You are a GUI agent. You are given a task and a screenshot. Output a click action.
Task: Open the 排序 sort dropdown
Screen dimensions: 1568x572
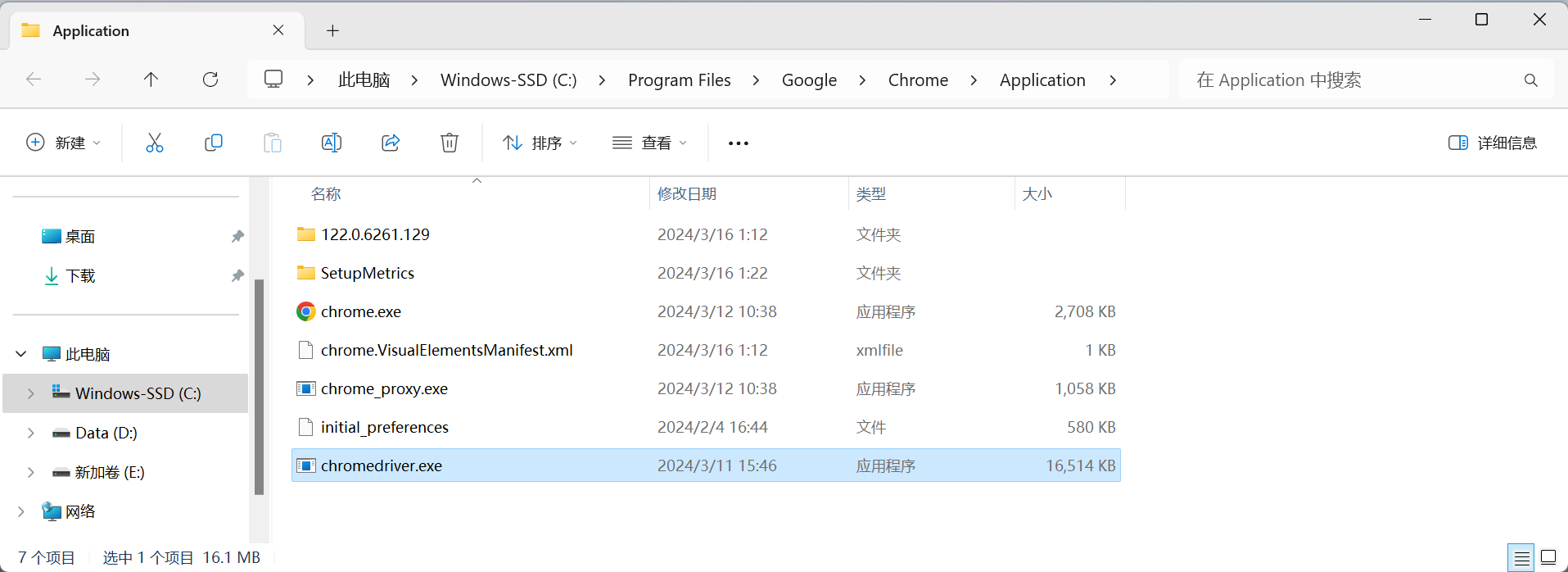pos(540,143)
